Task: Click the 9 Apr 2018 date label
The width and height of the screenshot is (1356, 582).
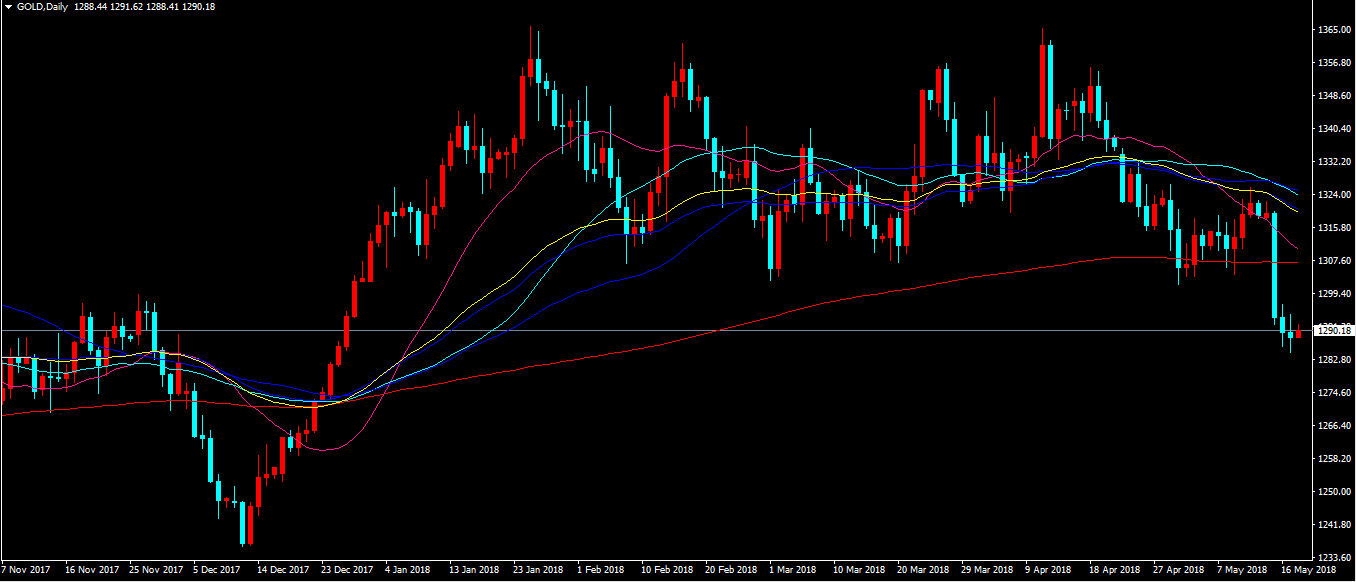Action: click(x=1049, y=570)
